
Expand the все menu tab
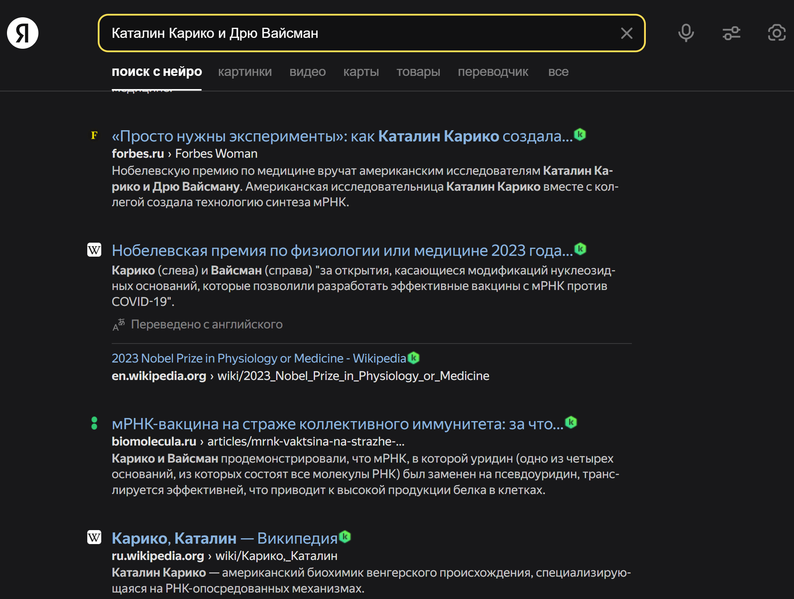(x=558, y=72)
